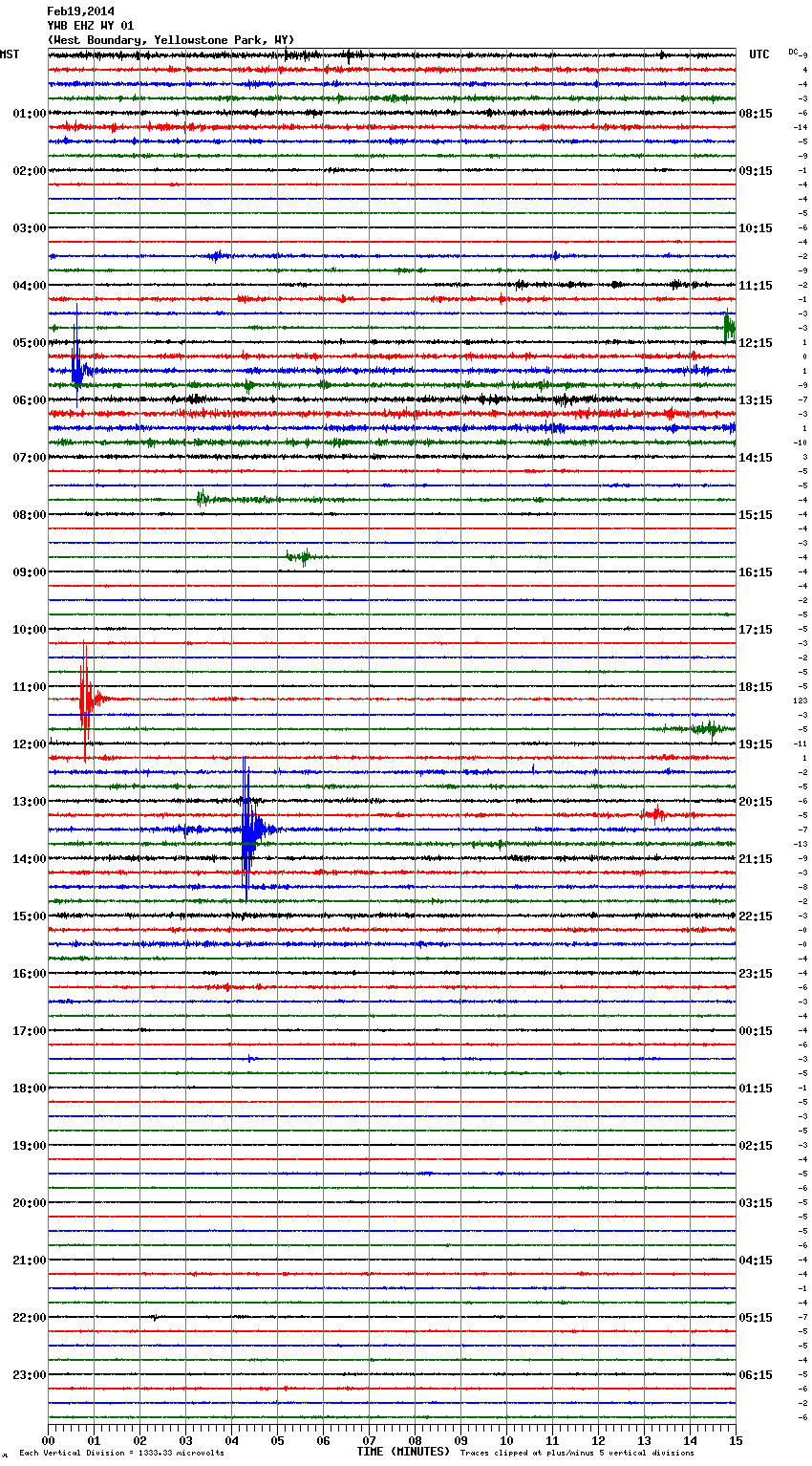Click the '22:15' UTC time label
Image resolution: width=812 pixels, height=1466 pixels.
[756, 916]
